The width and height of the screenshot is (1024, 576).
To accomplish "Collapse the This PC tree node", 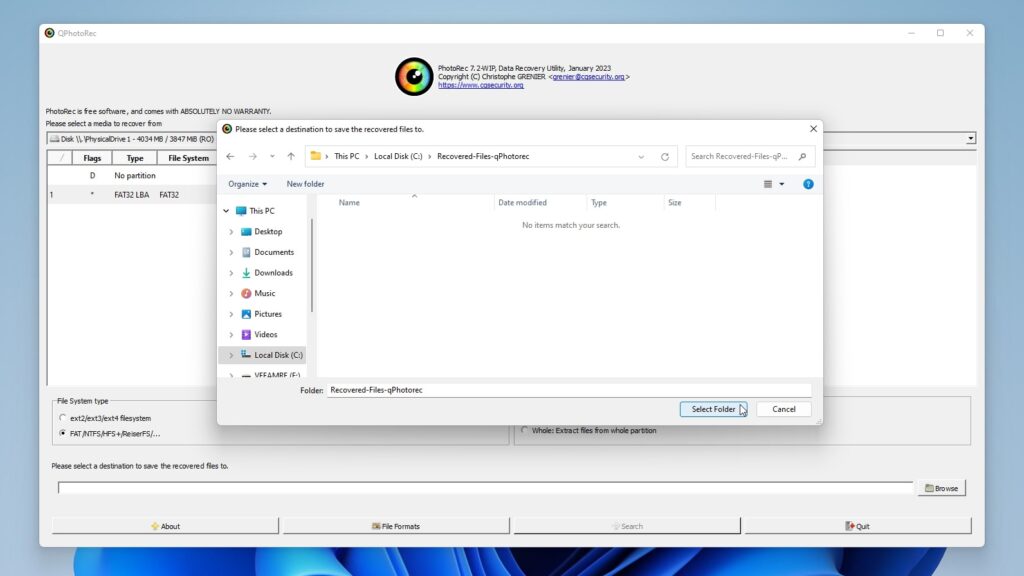I will (x=226, y=211).
